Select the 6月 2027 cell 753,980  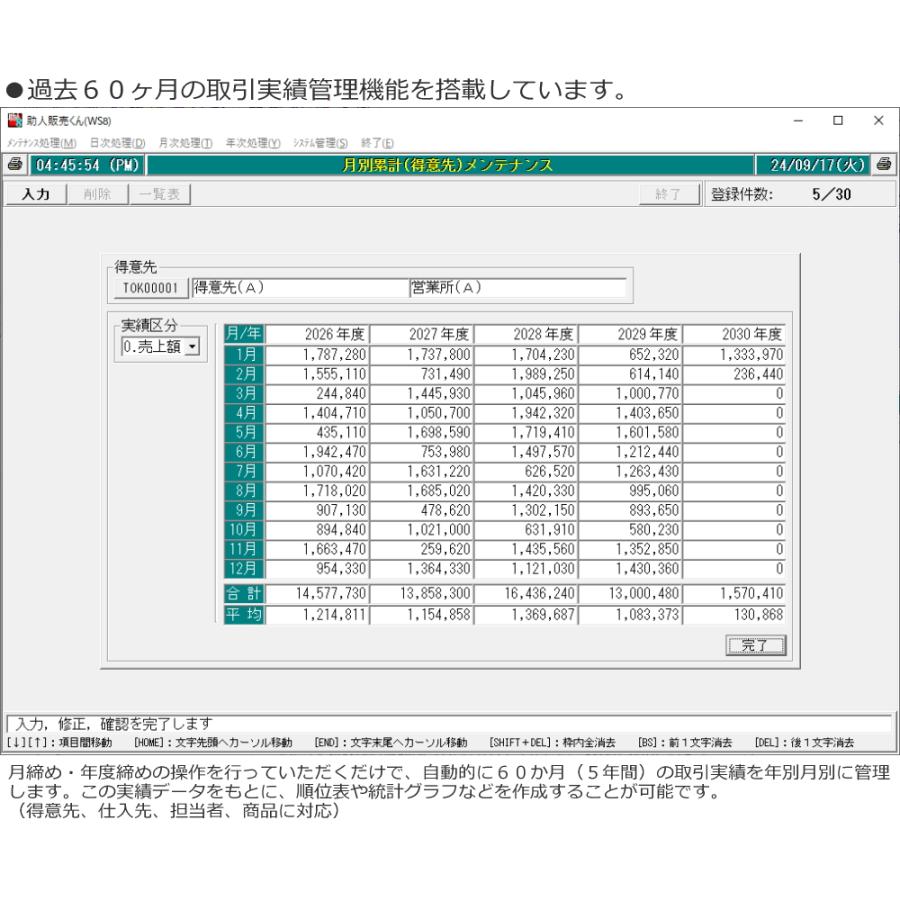pos(422,452)
